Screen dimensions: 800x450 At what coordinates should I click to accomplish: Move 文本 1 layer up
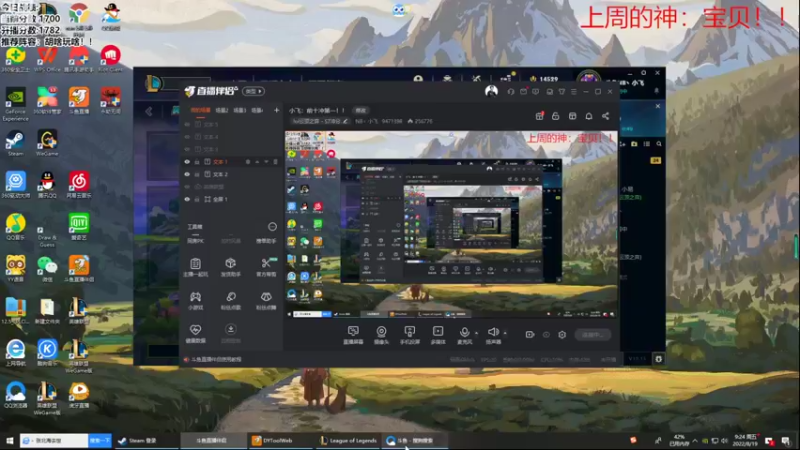click(x=257, y=162)
